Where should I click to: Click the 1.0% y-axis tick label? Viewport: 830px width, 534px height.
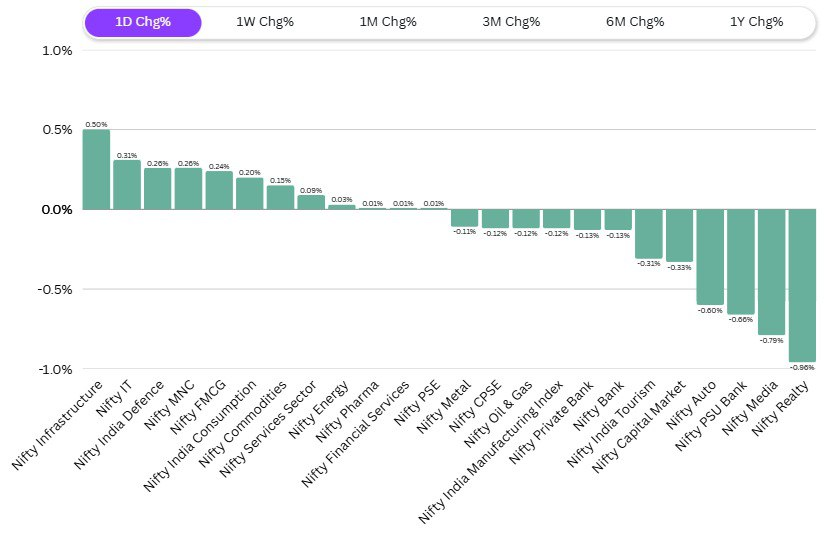(x=57, y=51)
